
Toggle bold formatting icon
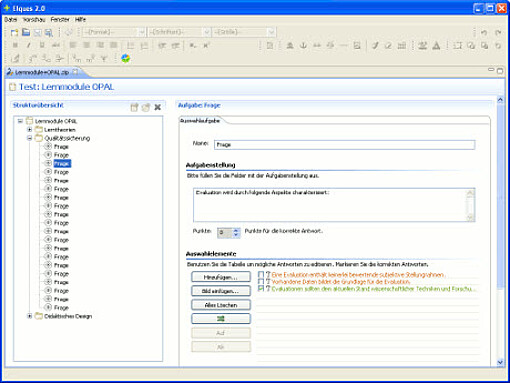[15, 45]
